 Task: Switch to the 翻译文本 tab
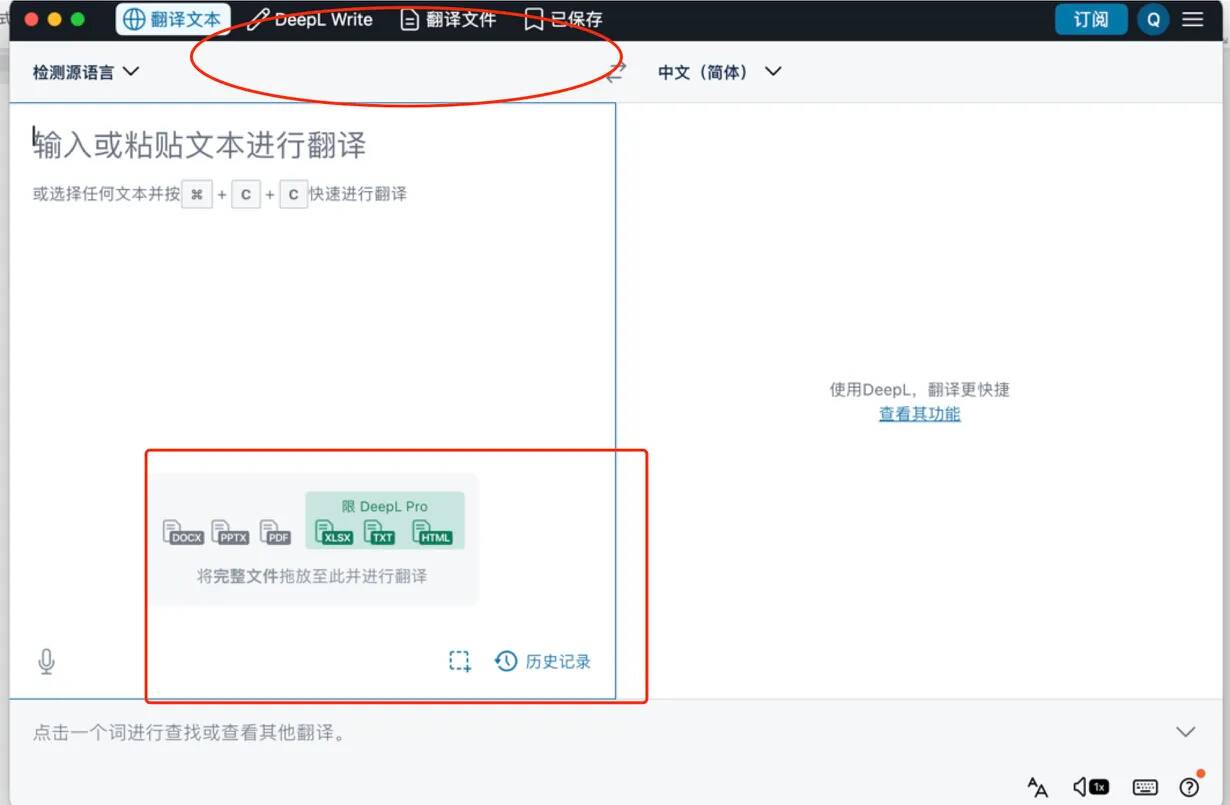pos(173,19)
